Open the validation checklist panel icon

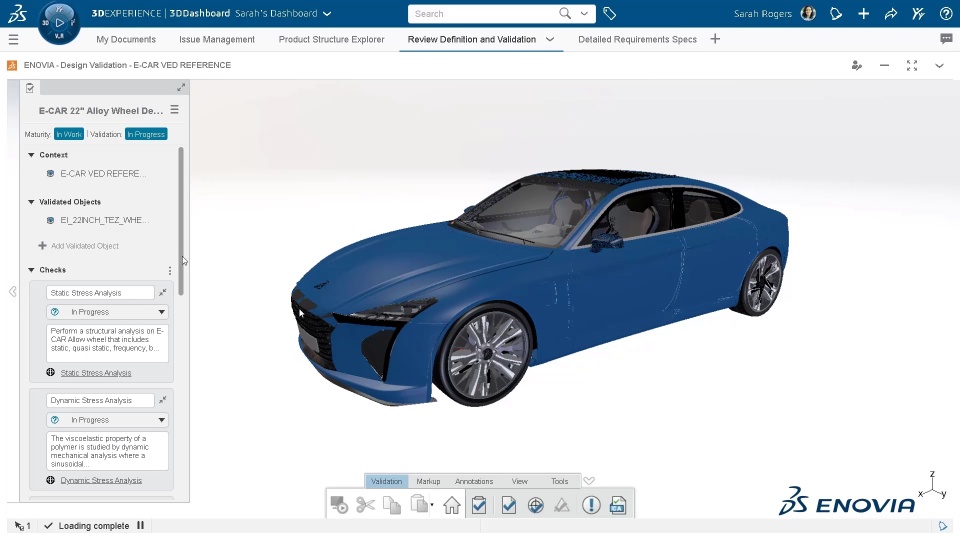pos(30,88)
